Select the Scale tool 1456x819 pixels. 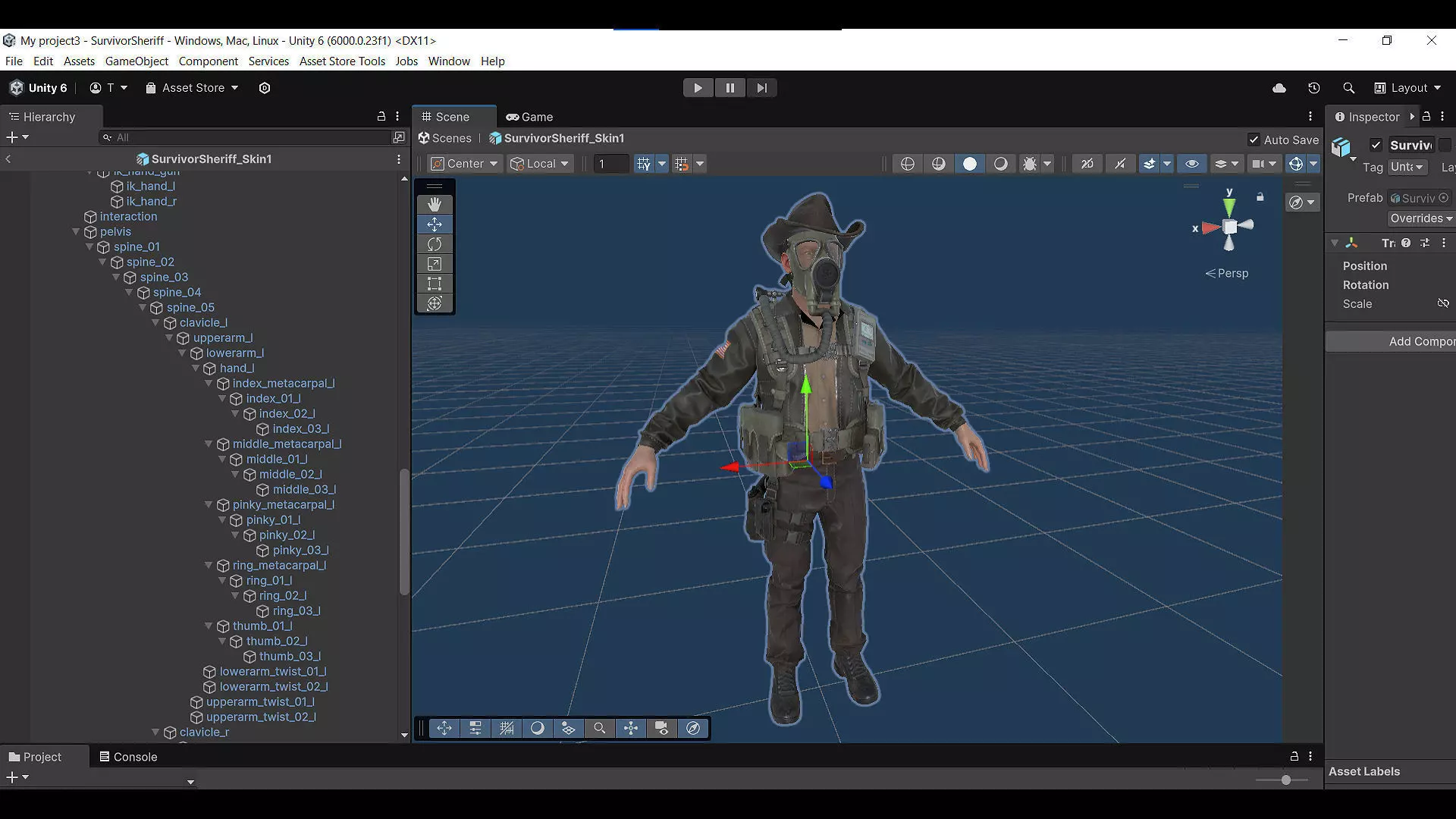point(435,264)
